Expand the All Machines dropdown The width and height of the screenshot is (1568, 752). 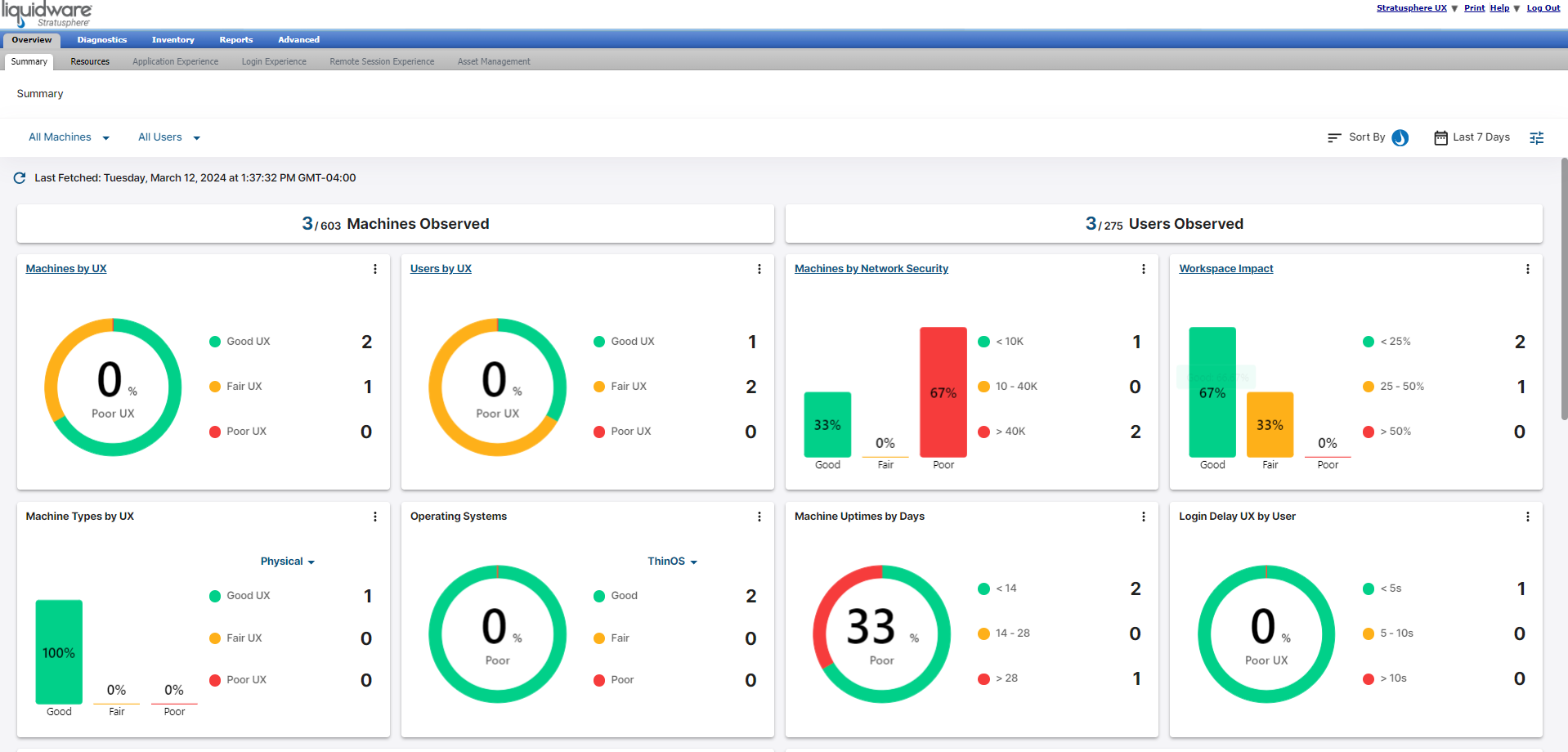tap(69, 137)
